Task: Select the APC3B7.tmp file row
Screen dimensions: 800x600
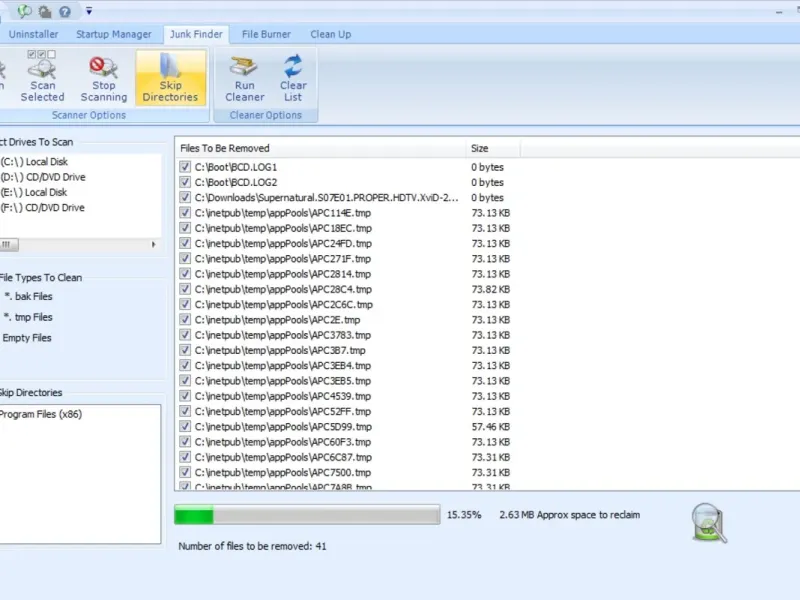Action: pos(280,351)
